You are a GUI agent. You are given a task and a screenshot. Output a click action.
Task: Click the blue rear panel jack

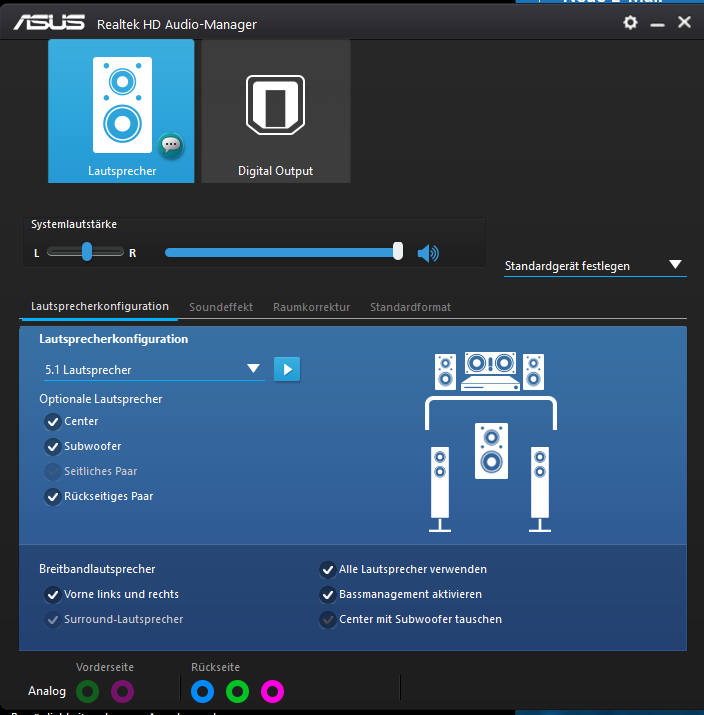[202, 691]
